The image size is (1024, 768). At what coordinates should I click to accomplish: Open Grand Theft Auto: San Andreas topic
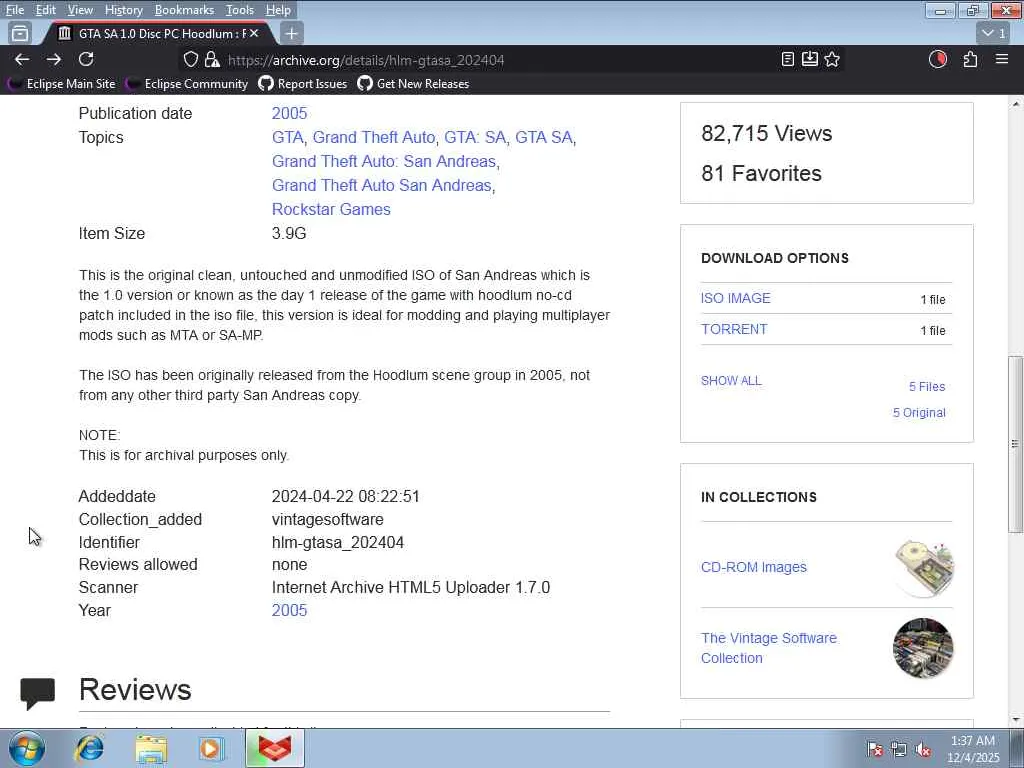coord(384,161)
